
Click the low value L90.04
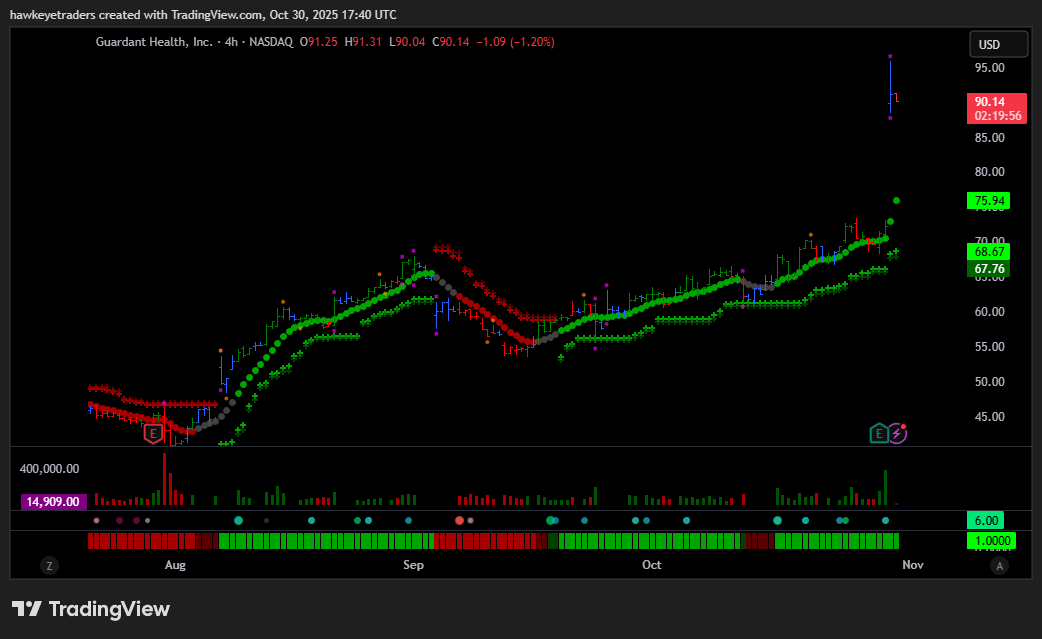point(407,42)
